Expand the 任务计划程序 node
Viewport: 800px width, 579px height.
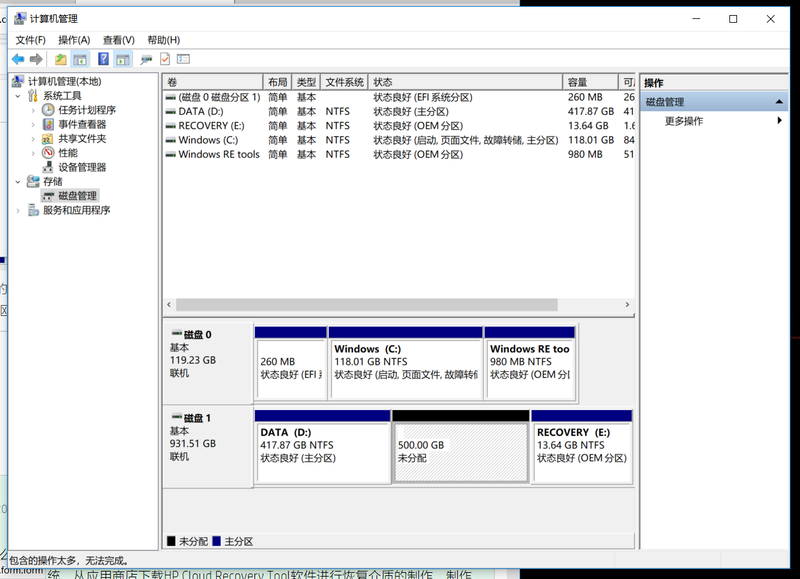[x=33, y=110]
